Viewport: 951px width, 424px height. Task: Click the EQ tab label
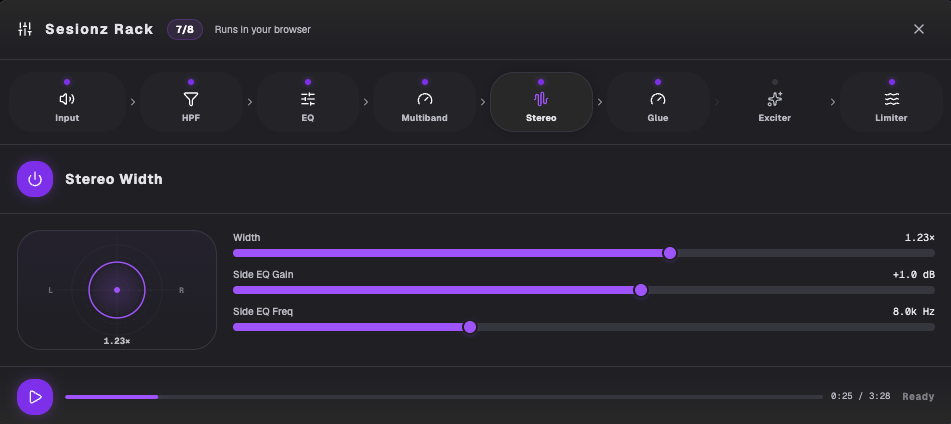[x=307, y=118]
